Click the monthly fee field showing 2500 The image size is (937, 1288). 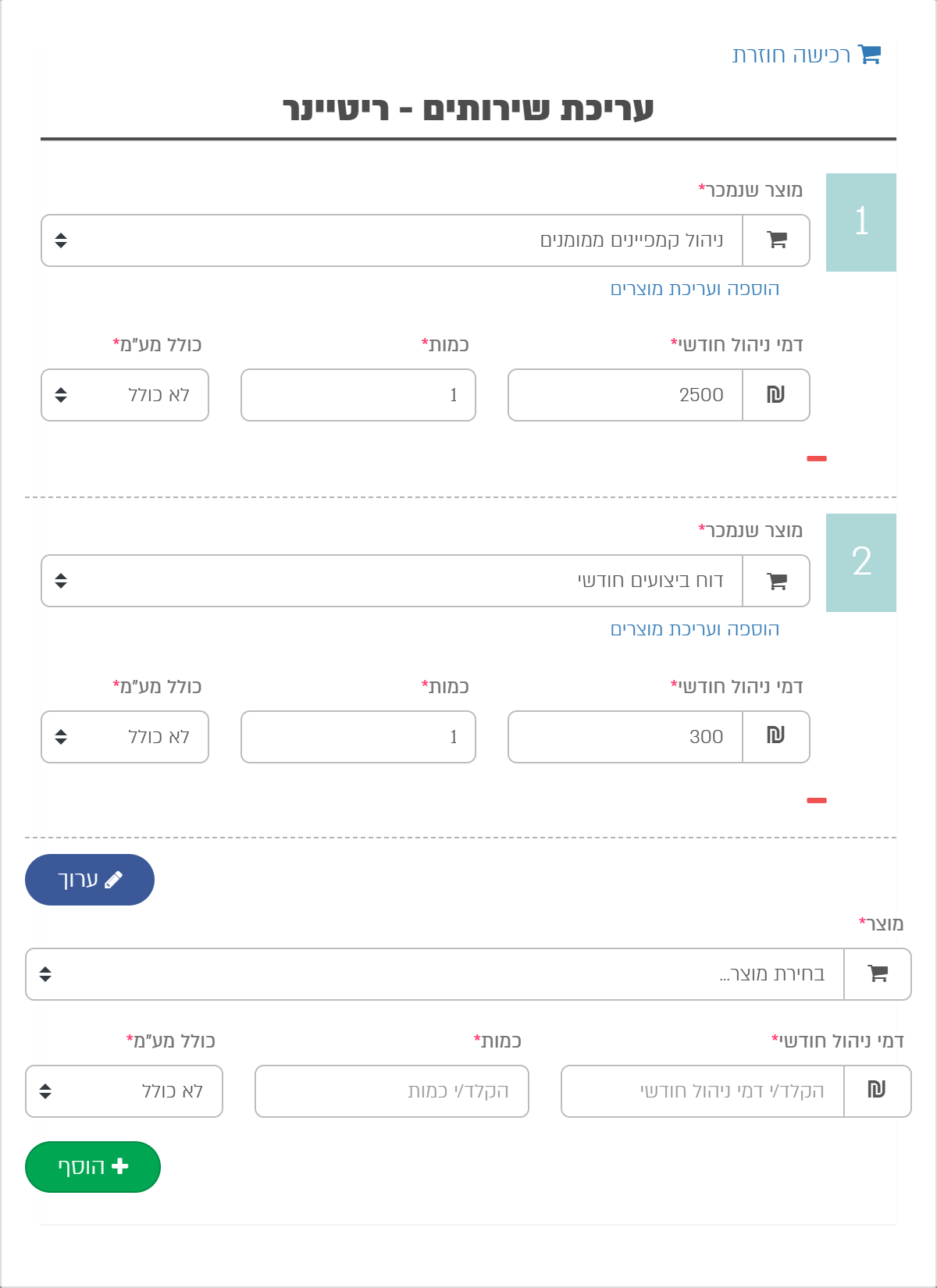(625, 395)
